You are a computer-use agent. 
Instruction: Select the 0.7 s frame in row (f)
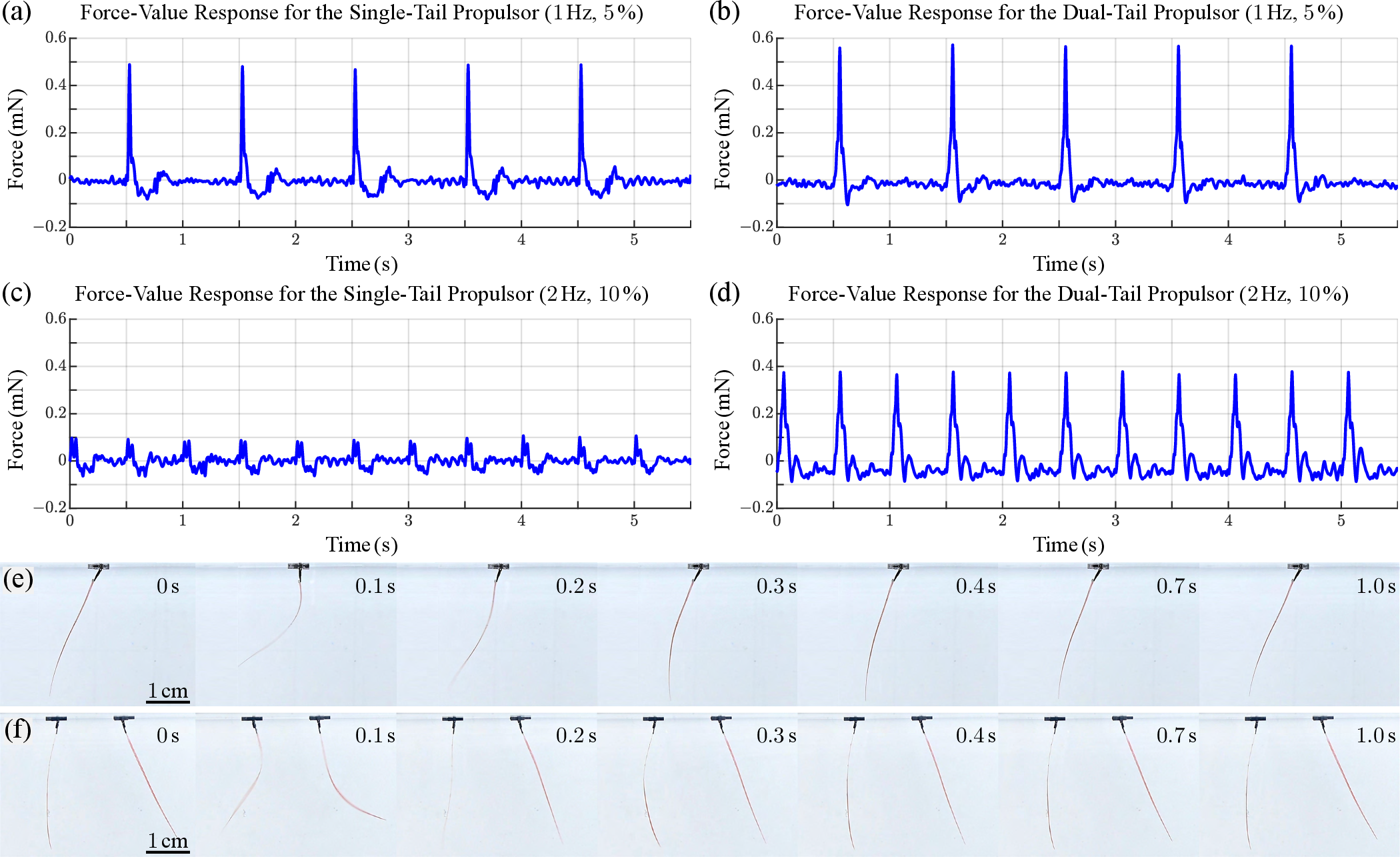(1099, 786)
